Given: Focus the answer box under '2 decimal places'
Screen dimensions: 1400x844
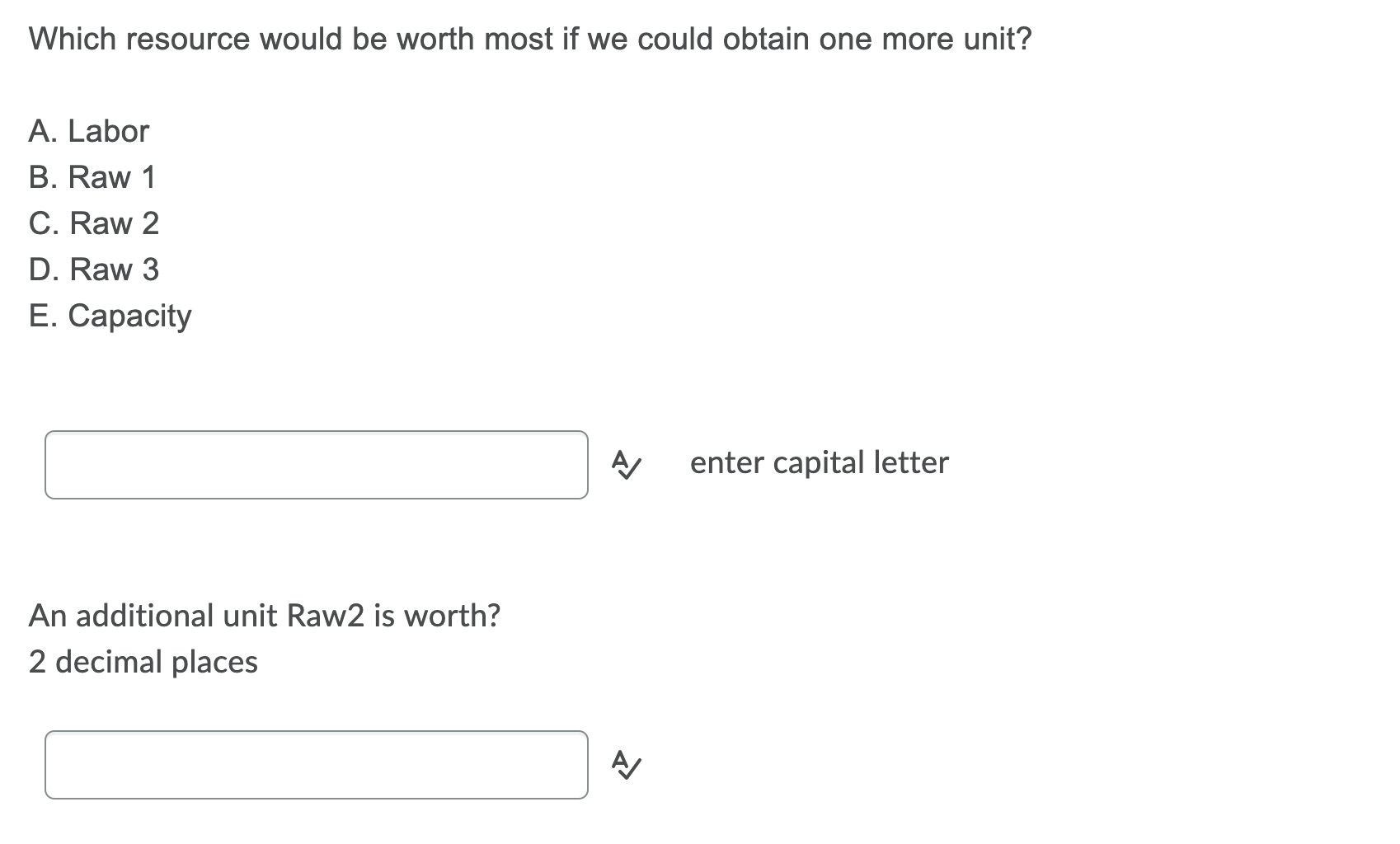Looking at the screenshot, I should click(317, 765).
